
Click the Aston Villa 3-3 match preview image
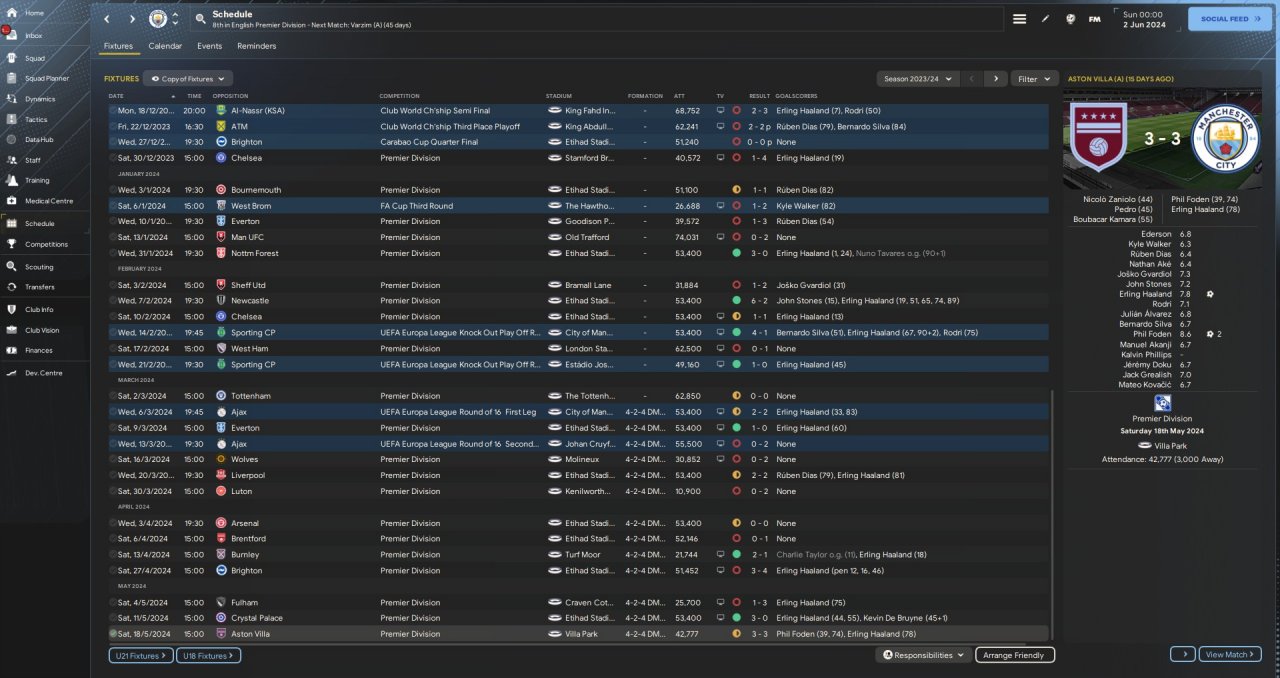coord(1164,139)
